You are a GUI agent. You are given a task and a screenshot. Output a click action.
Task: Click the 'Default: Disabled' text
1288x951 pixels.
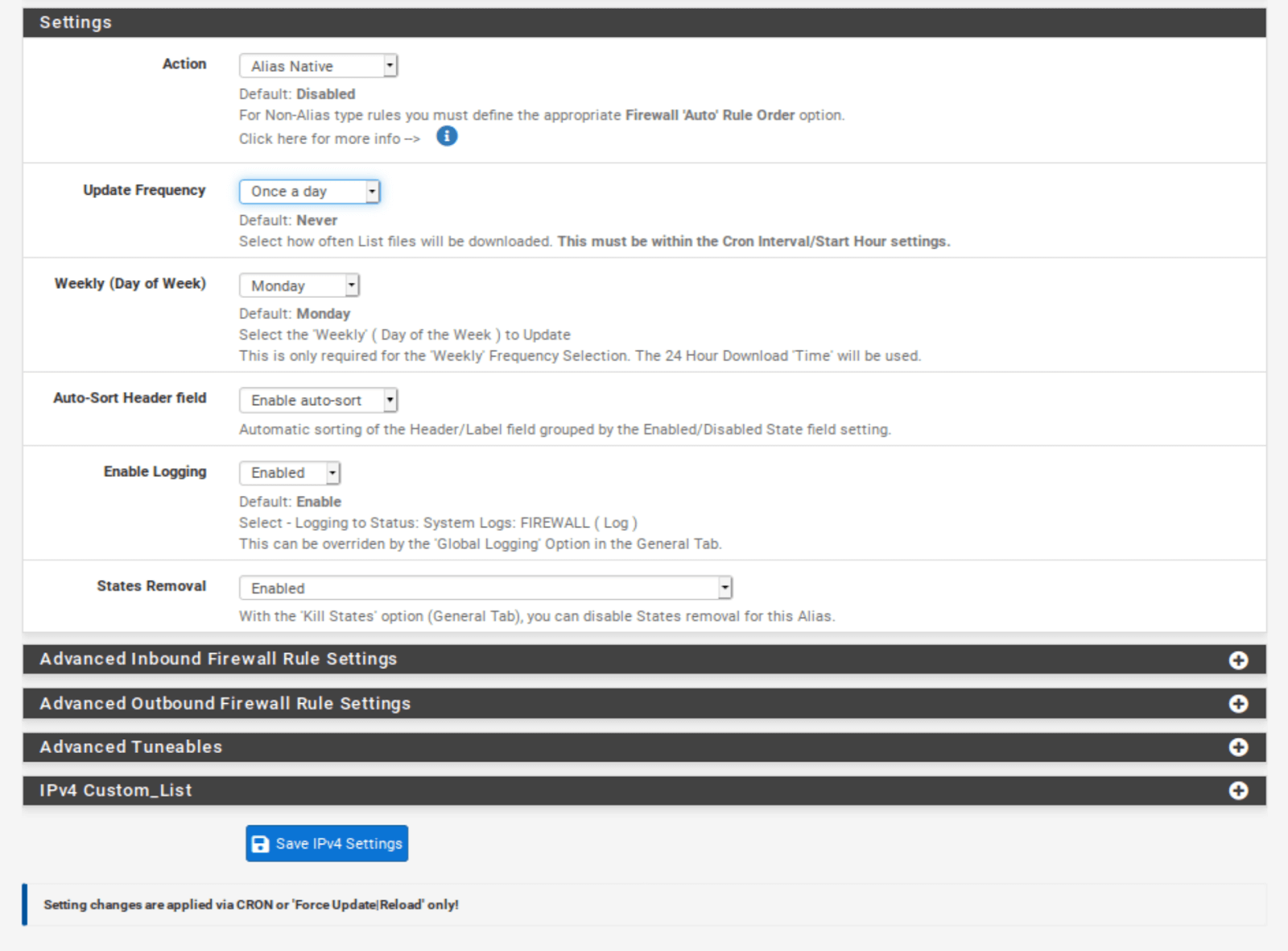tap(297, 94)
